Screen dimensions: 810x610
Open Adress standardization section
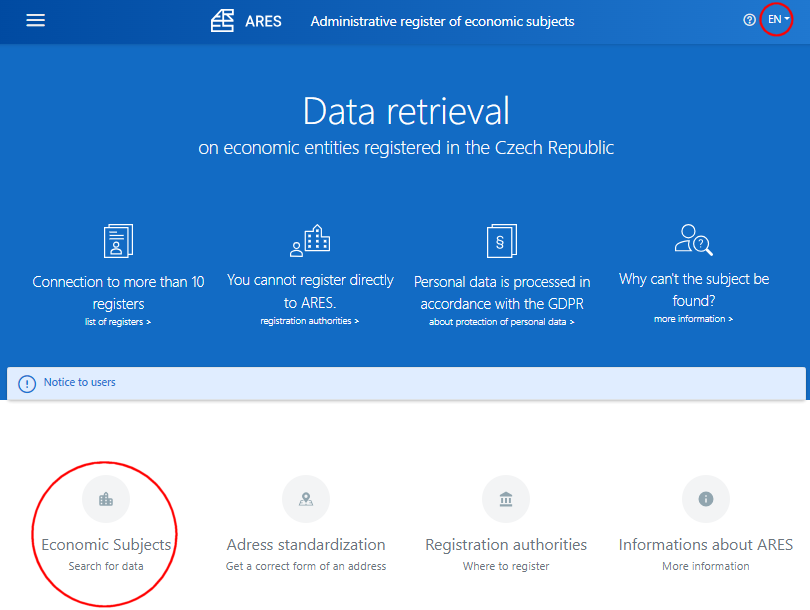pyautogui.click(x=306, y=544)
